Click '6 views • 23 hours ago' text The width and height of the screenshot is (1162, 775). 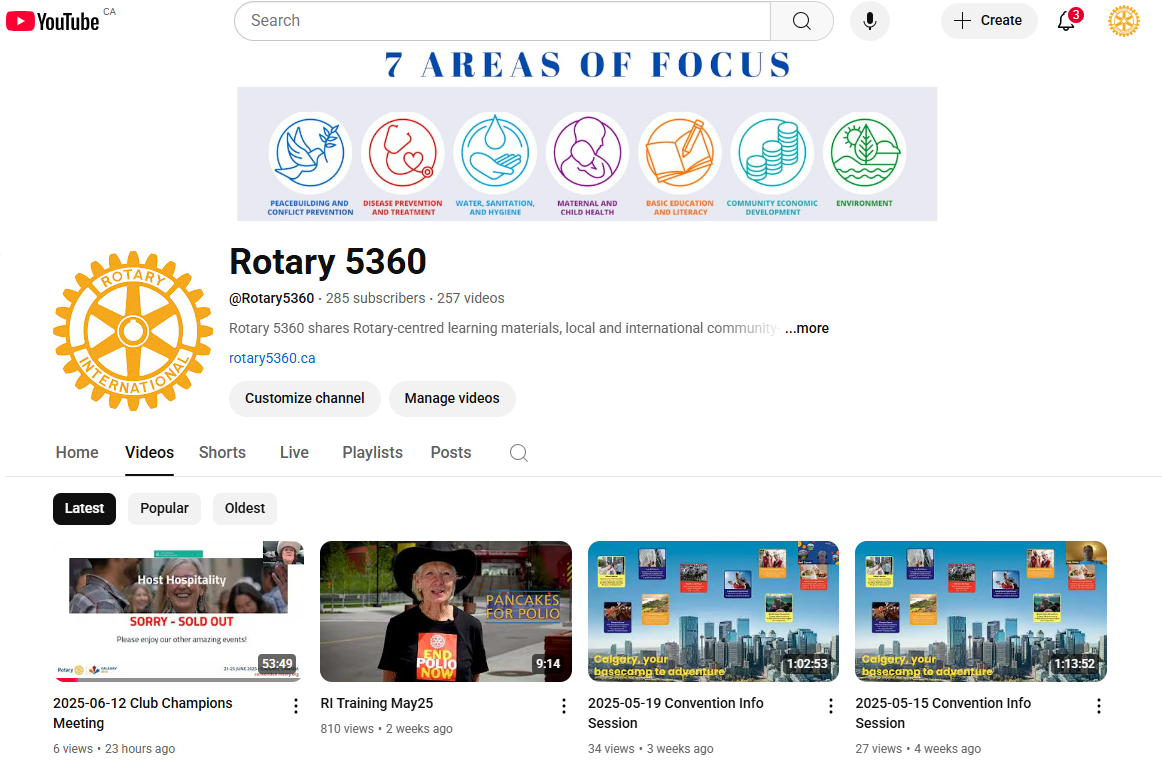pyautogui.click(x=114, y=749)
